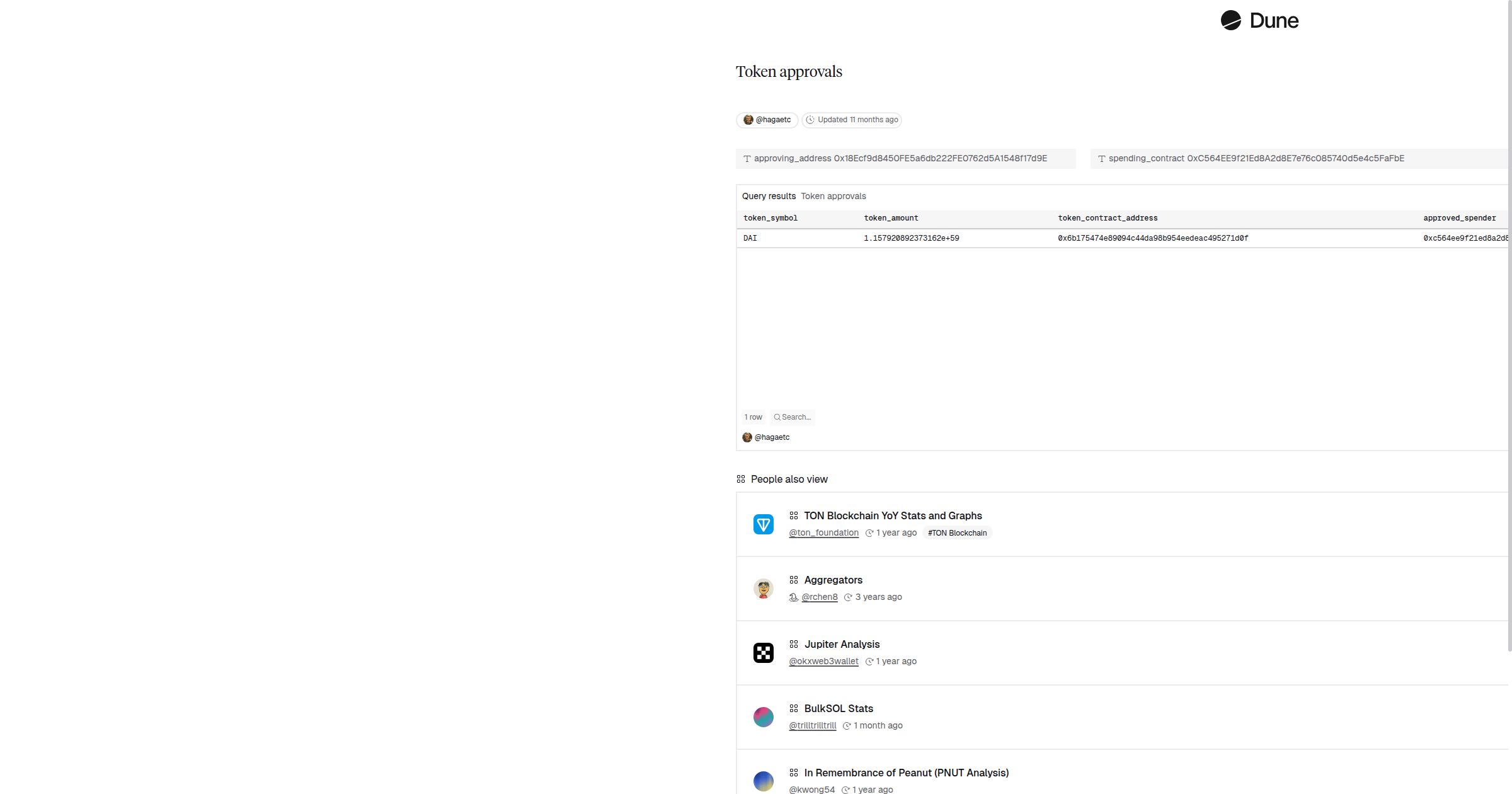Click the clock icon beside 3 years ago
The image size is (1512, 794).
click(x=849, y=597)
